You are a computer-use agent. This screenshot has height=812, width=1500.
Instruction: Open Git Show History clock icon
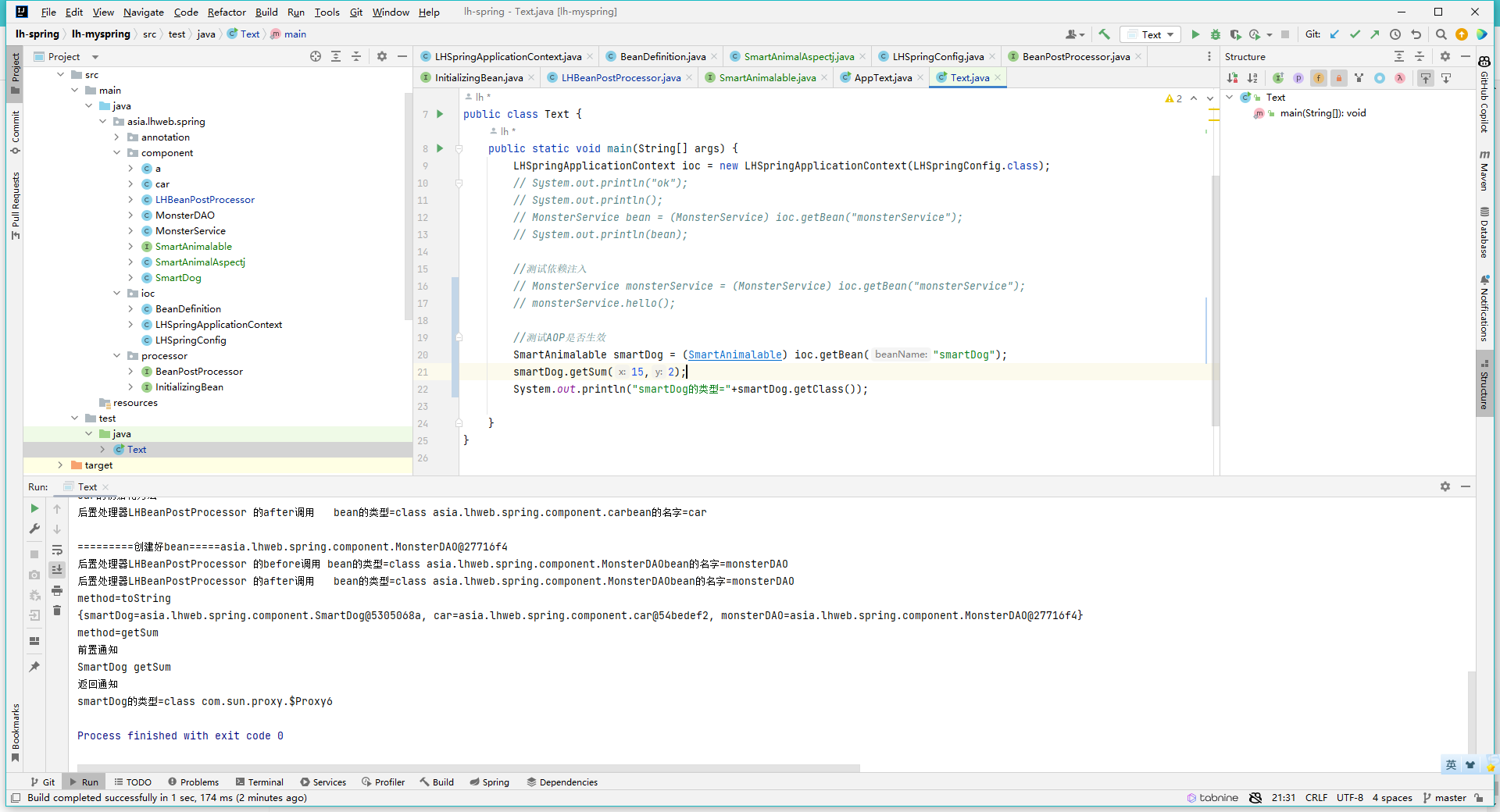click(x=1395, y=34)
